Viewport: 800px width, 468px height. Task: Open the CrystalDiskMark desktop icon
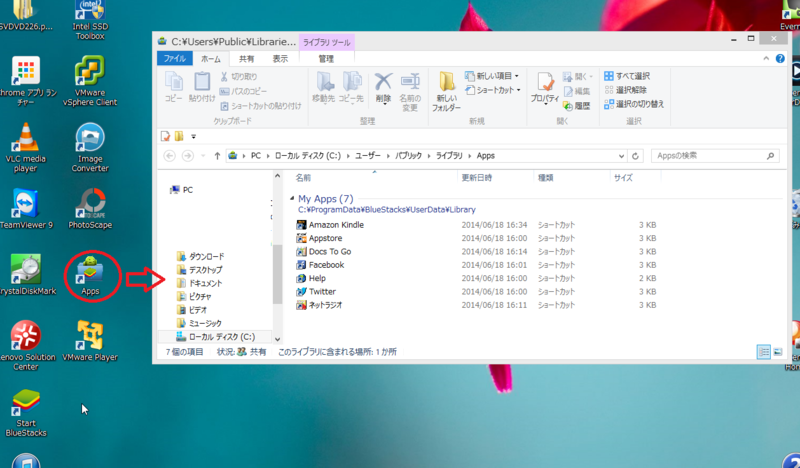(27, 275)
